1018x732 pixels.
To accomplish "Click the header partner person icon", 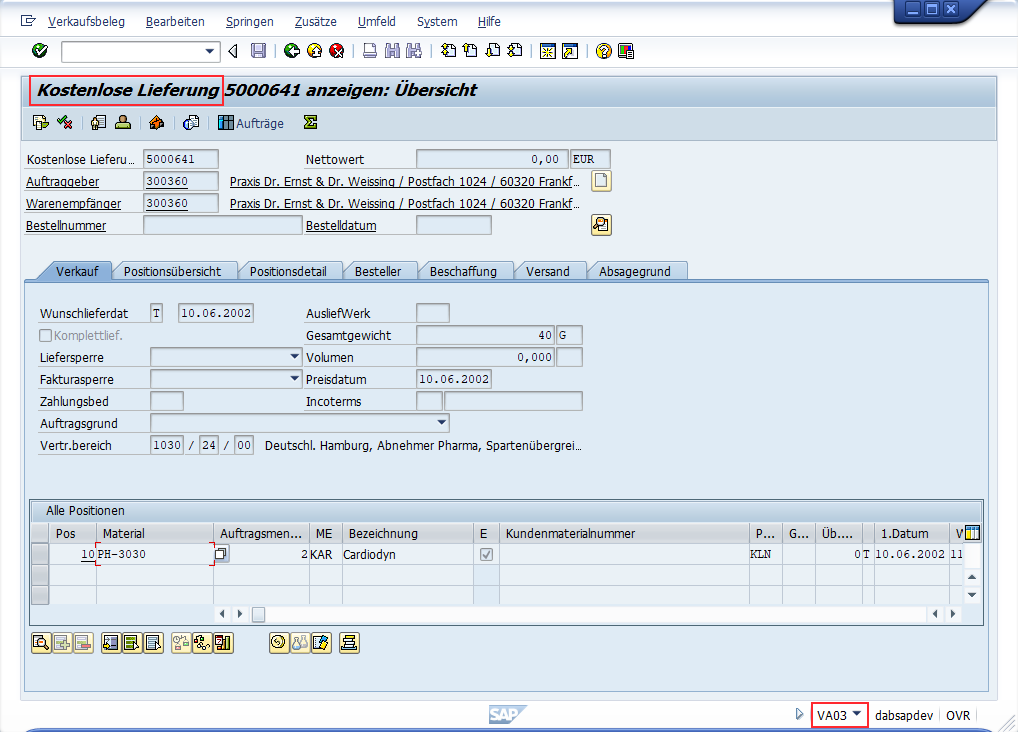I will click(123, 122).
